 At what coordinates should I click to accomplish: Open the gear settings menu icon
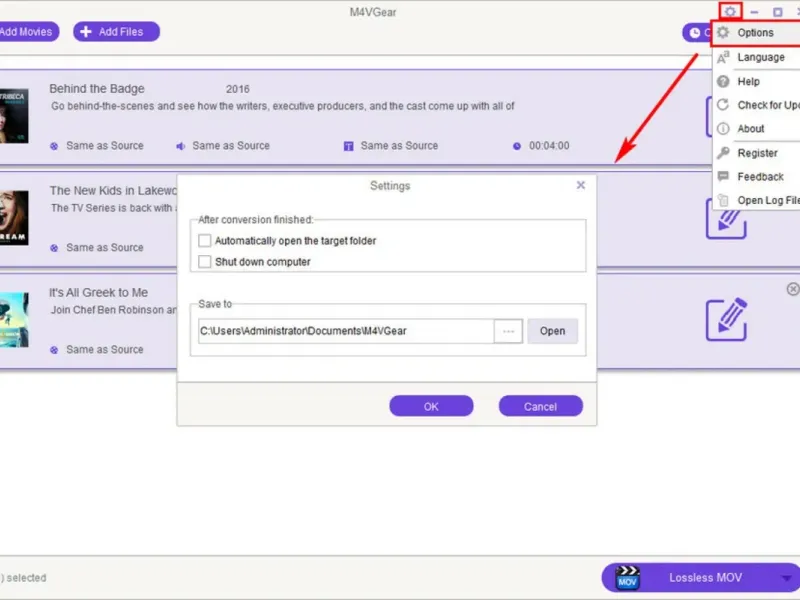click(x=730, y=11)
